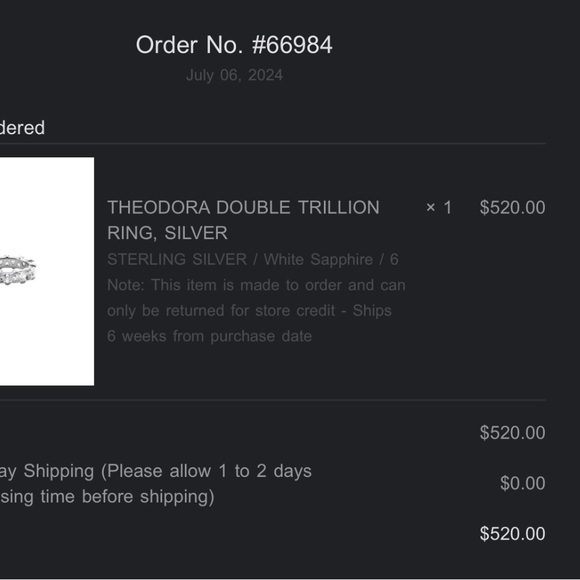
Task: Click the Shipping (Please allow 1 to 2 days text
Action: coord(168,471)
